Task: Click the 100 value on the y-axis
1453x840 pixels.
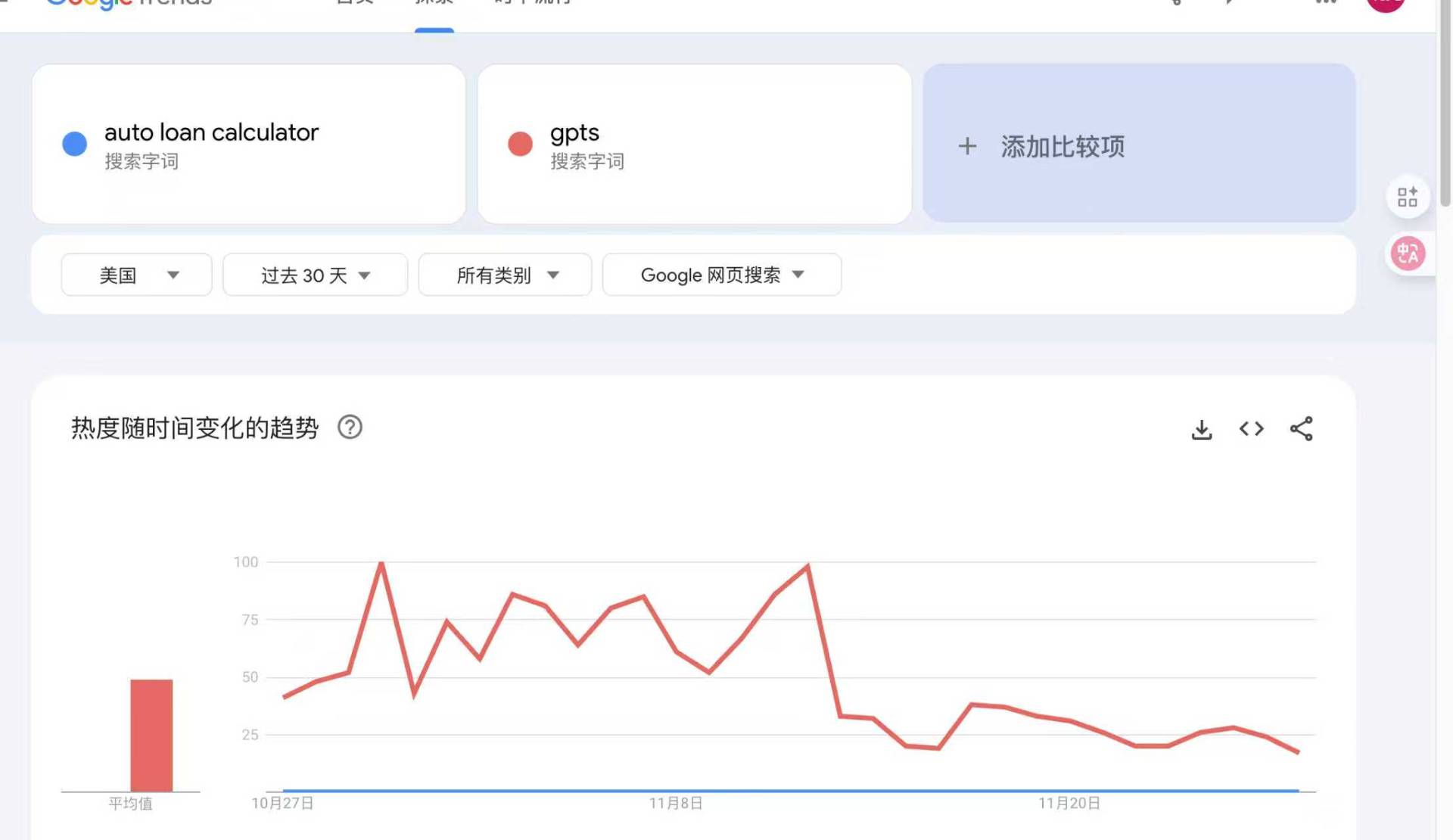Action: [246, 562]
